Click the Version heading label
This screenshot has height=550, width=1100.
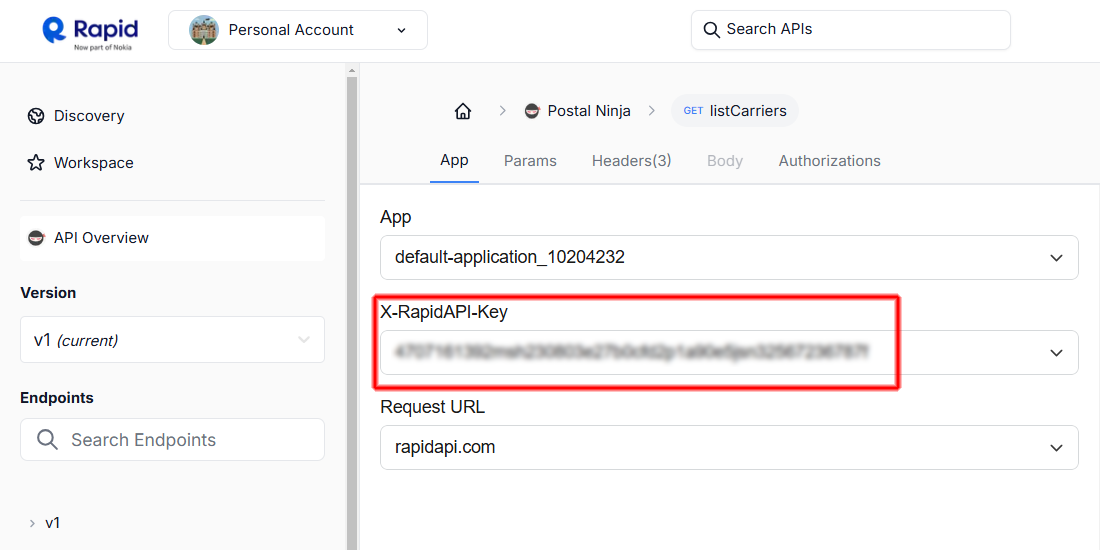(48, 293)
